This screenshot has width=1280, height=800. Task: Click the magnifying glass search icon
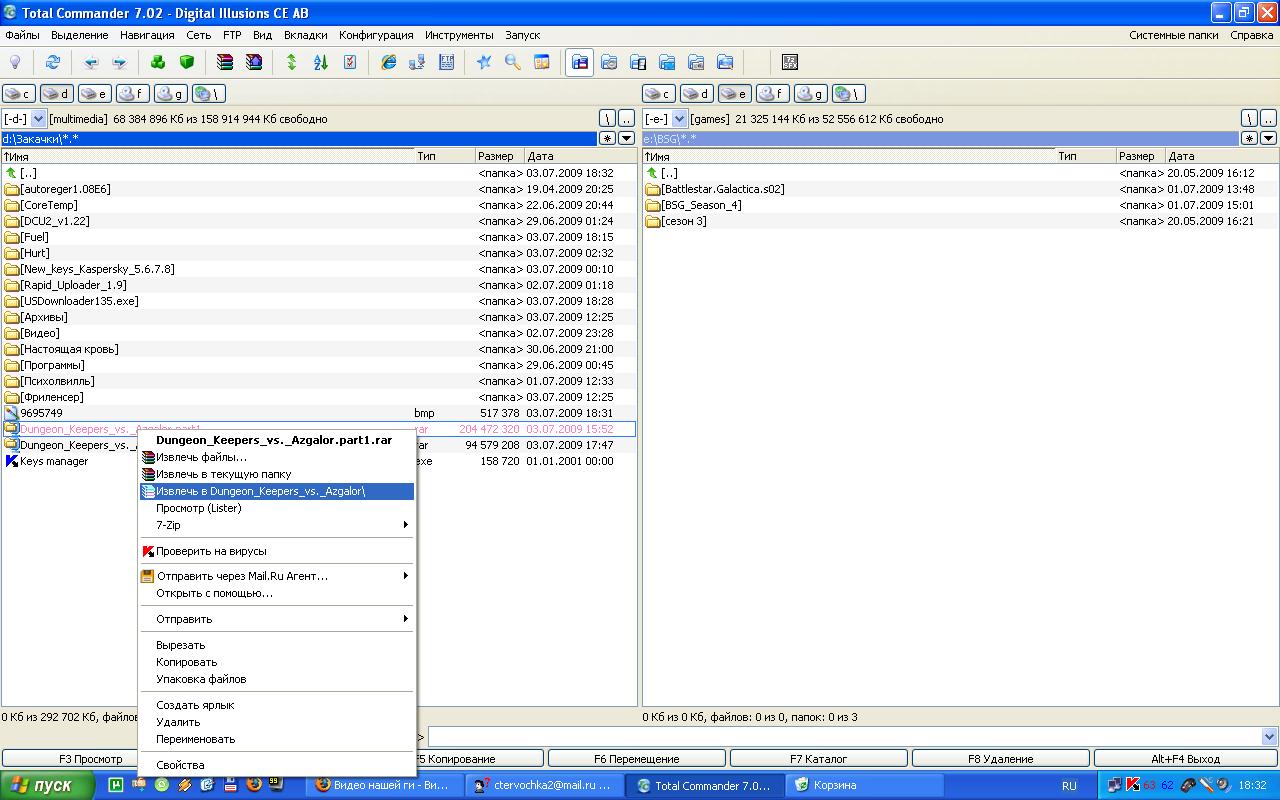pyautogui.click(x=513, y=62)
